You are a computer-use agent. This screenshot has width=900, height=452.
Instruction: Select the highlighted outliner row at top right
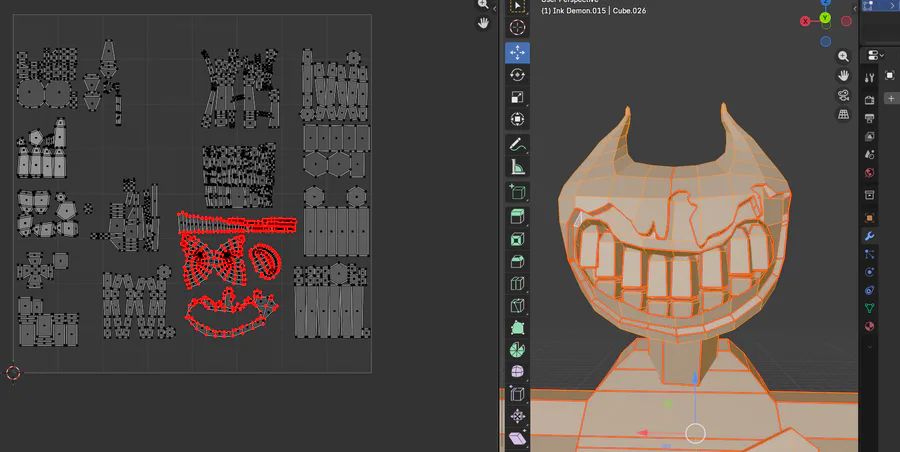coord(880,6)
